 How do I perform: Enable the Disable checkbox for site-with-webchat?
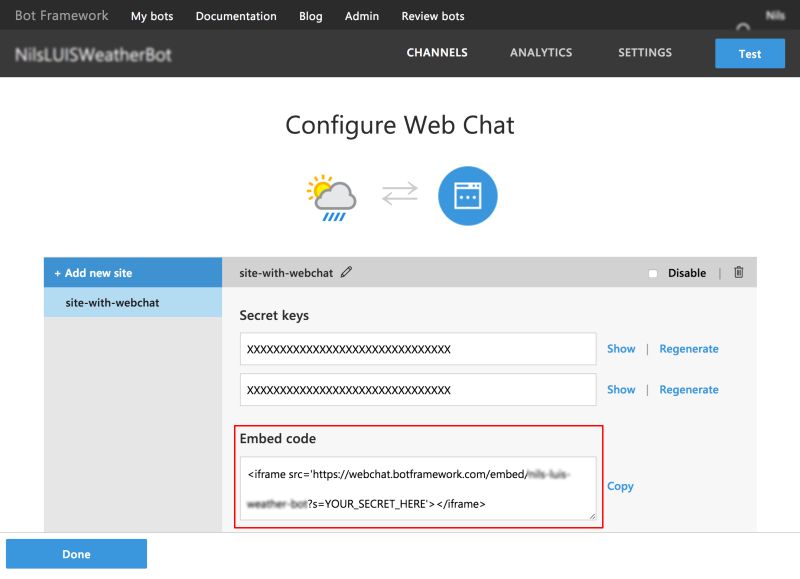point(652,272)
